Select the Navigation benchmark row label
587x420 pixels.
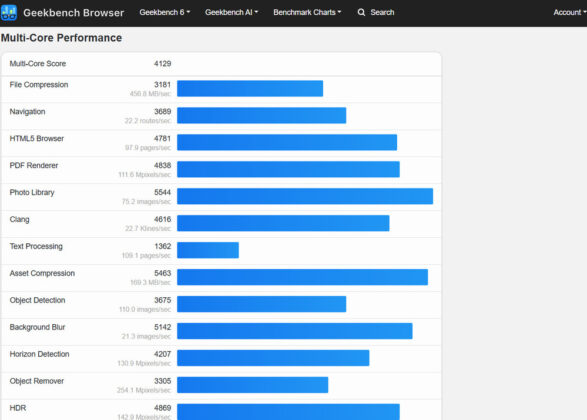(x=27, y=112)
